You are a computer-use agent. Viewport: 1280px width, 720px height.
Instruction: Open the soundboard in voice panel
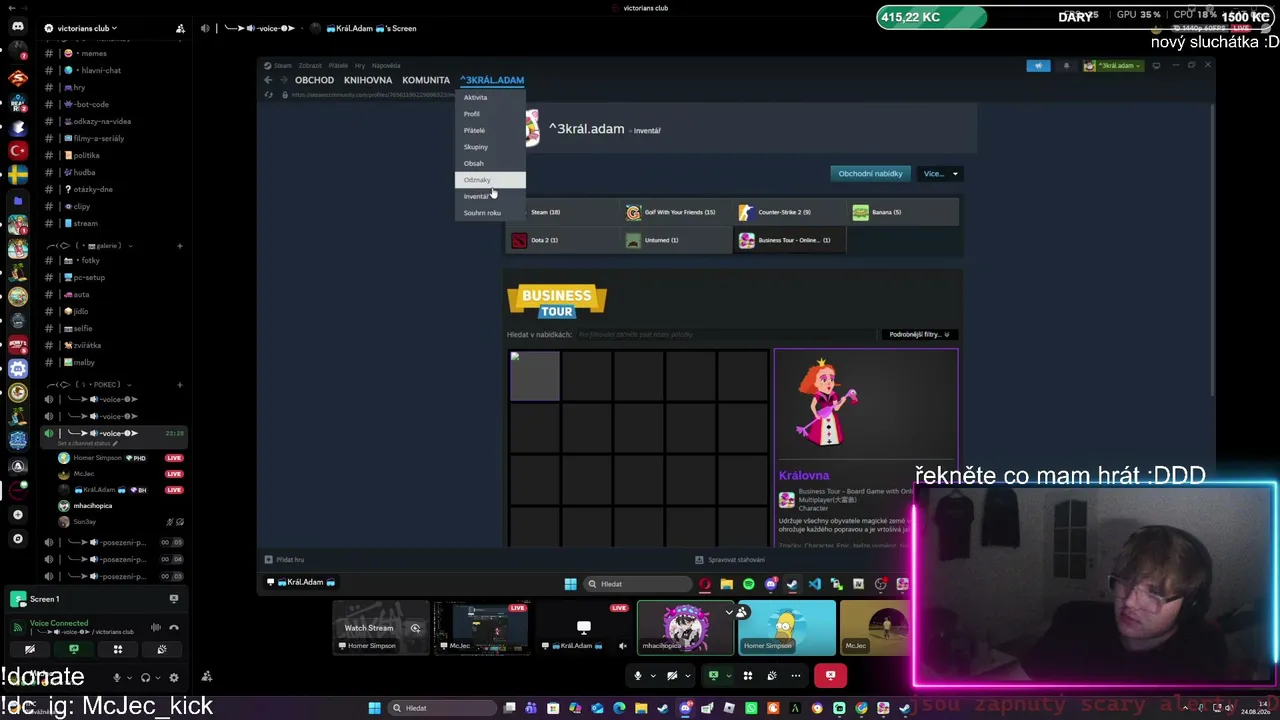pyautogui.click(x=162, y=649)
